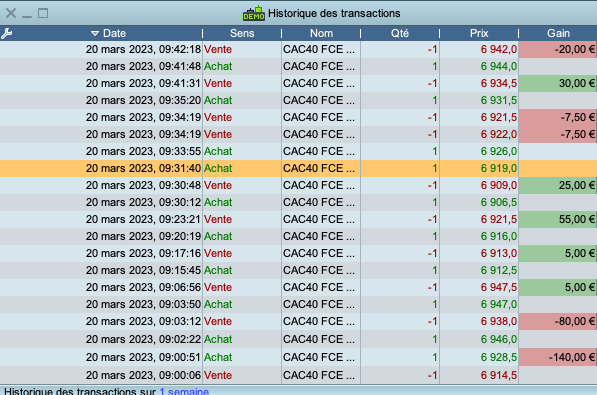Click the Prix column header
The image size is (597, 395).
click(479, 34)
